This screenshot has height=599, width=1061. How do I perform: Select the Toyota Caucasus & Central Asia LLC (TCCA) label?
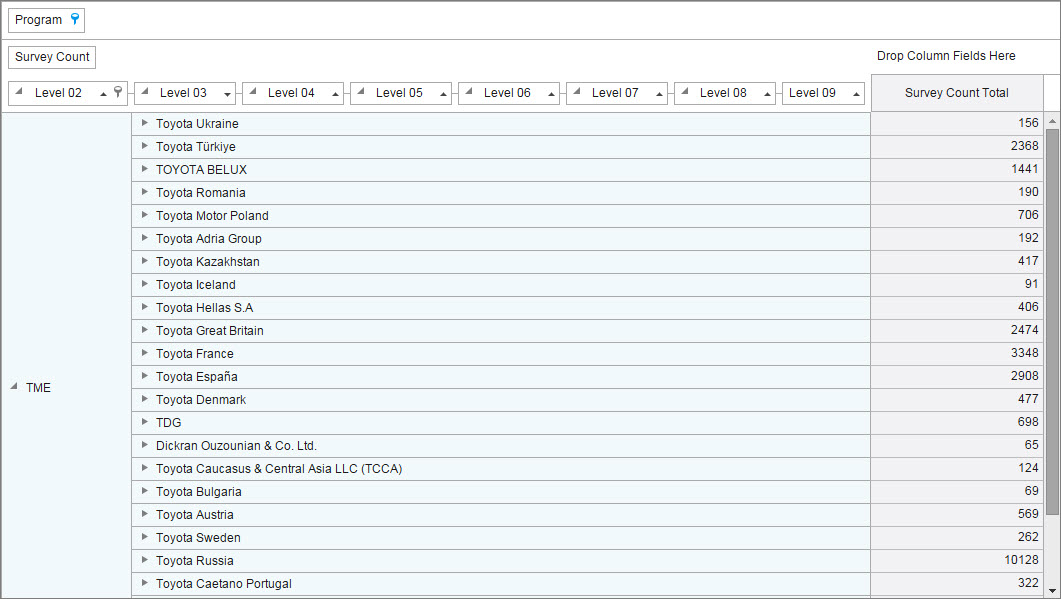pos(279,468)
